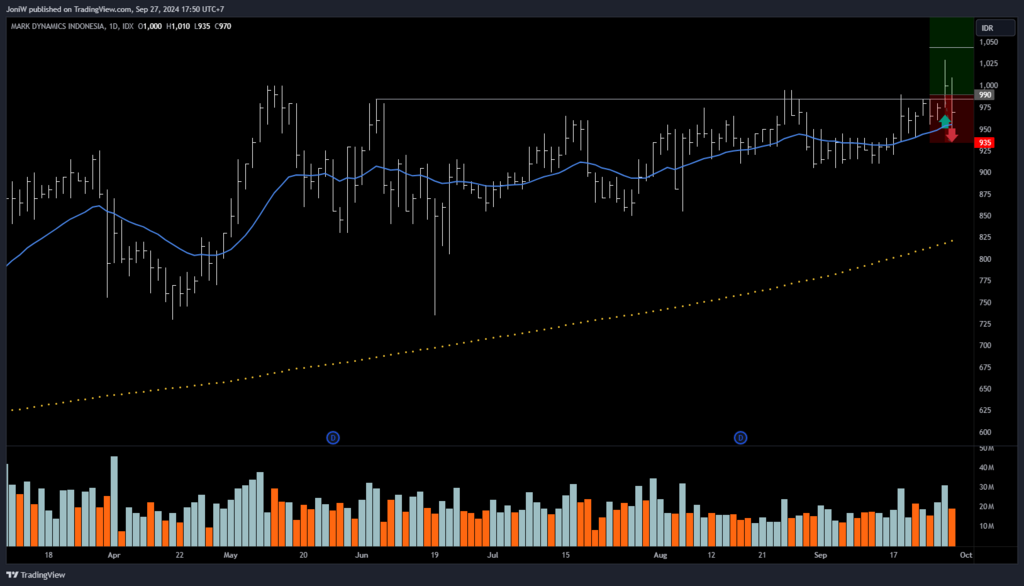Open the dividend marker near mid-August
The height and width of the screenshot is (586, 1024).
tap(741, 437)
